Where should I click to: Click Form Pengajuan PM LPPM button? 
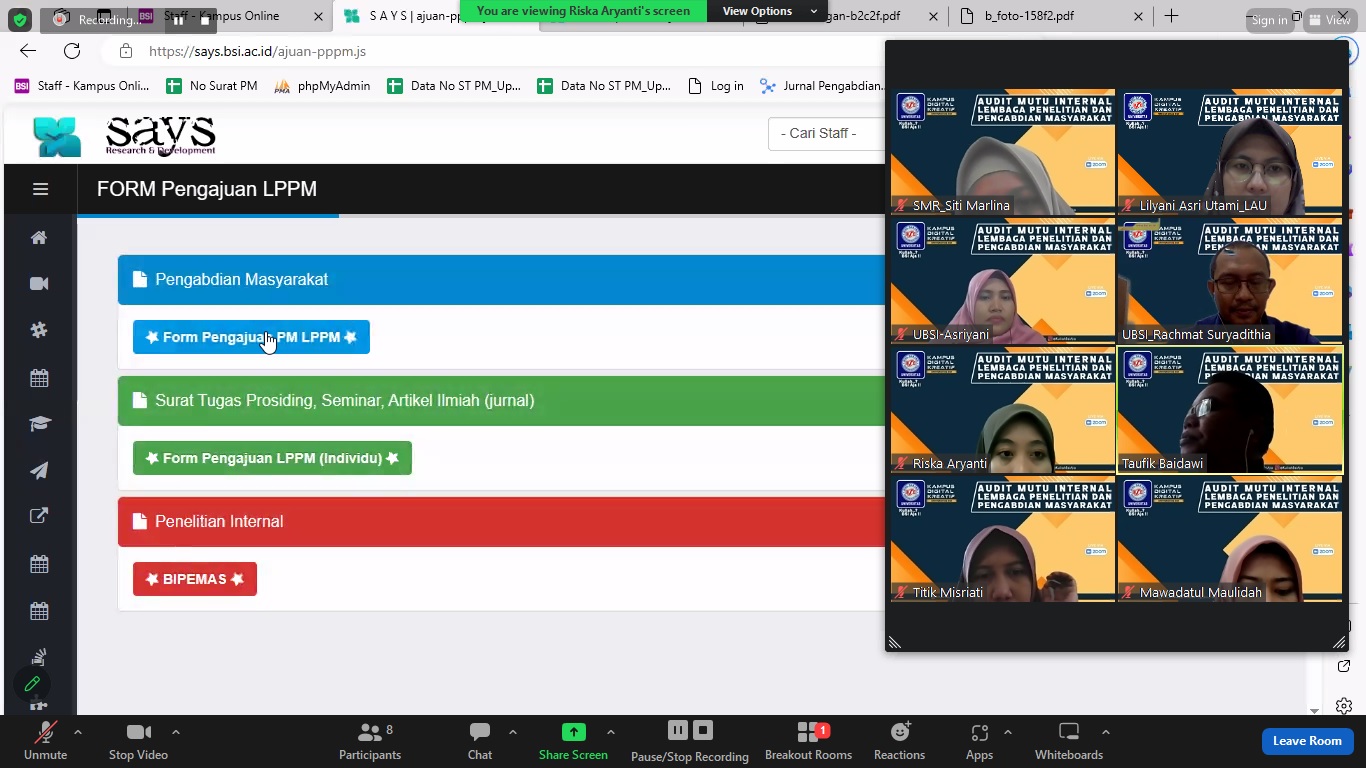pyautogui.click(x=251, y=337)
